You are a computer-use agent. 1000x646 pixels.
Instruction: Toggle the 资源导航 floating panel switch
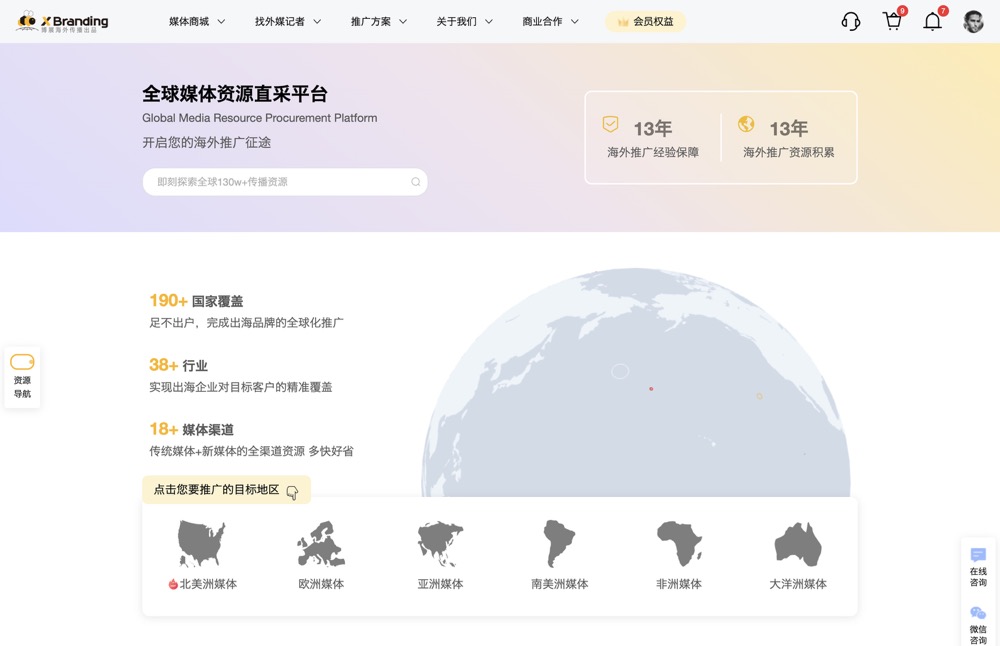coord(22,360)
